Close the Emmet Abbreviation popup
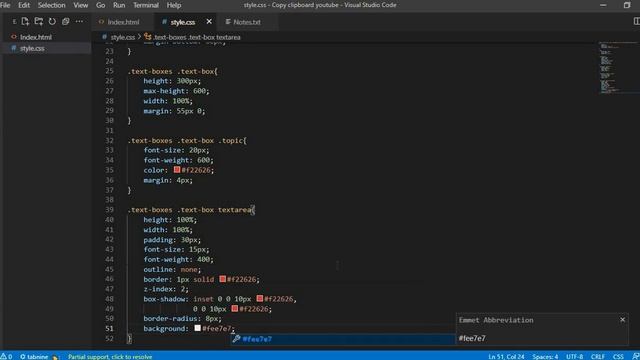The width and height of the screenshot is (640, 360). [x=622, y=320]
